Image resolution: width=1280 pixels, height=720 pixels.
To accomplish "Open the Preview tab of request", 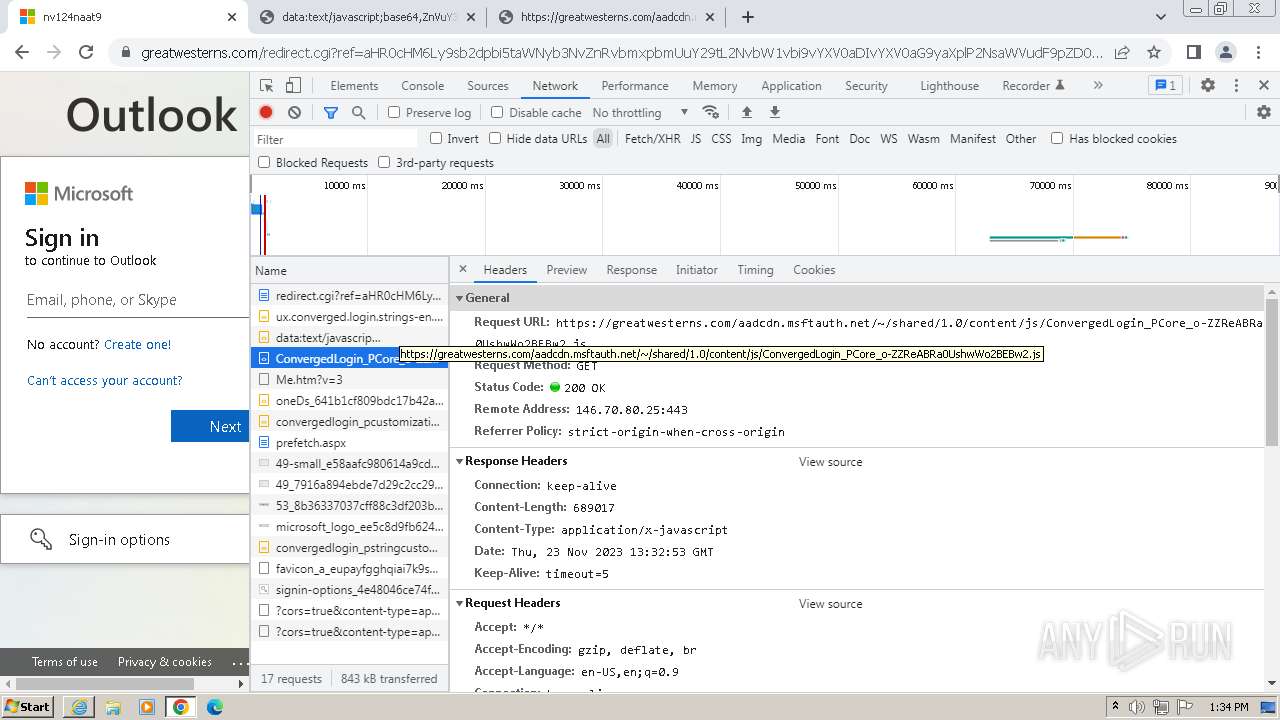I will click(x=567, y=270).
